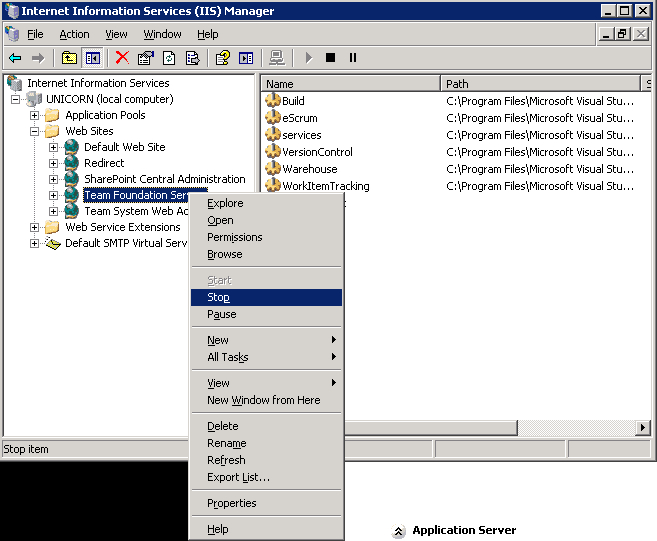The image size is (657, 541).
Task: Click the Refresh toolbar icon
Action: pyautogui.click(x=169, y=58)
